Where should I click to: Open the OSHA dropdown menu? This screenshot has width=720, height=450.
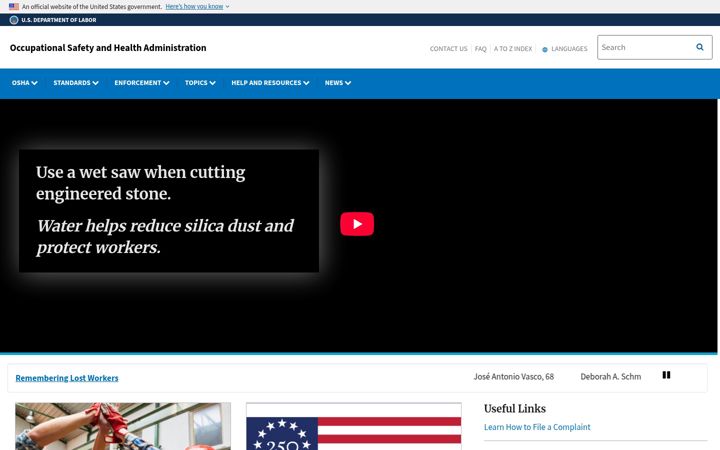24,83
